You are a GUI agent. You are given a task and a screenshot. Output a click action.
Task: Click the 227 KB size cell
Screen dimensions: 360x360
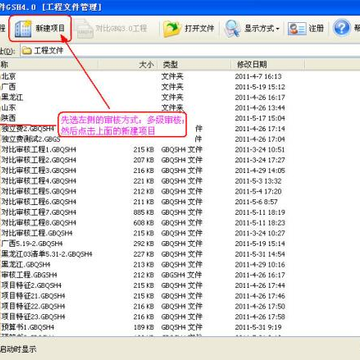(x=144, y=254)
